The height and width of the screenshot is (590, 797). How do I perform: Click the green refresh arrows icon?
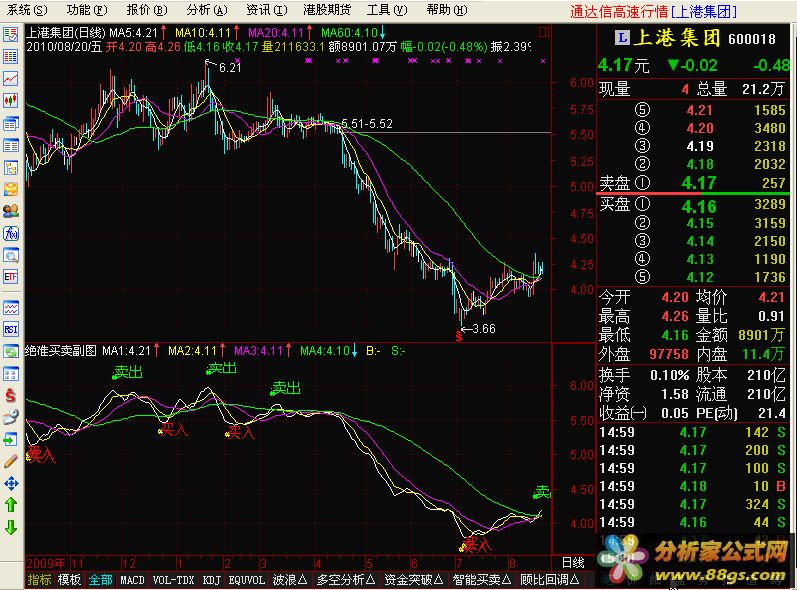coord(11,352)
